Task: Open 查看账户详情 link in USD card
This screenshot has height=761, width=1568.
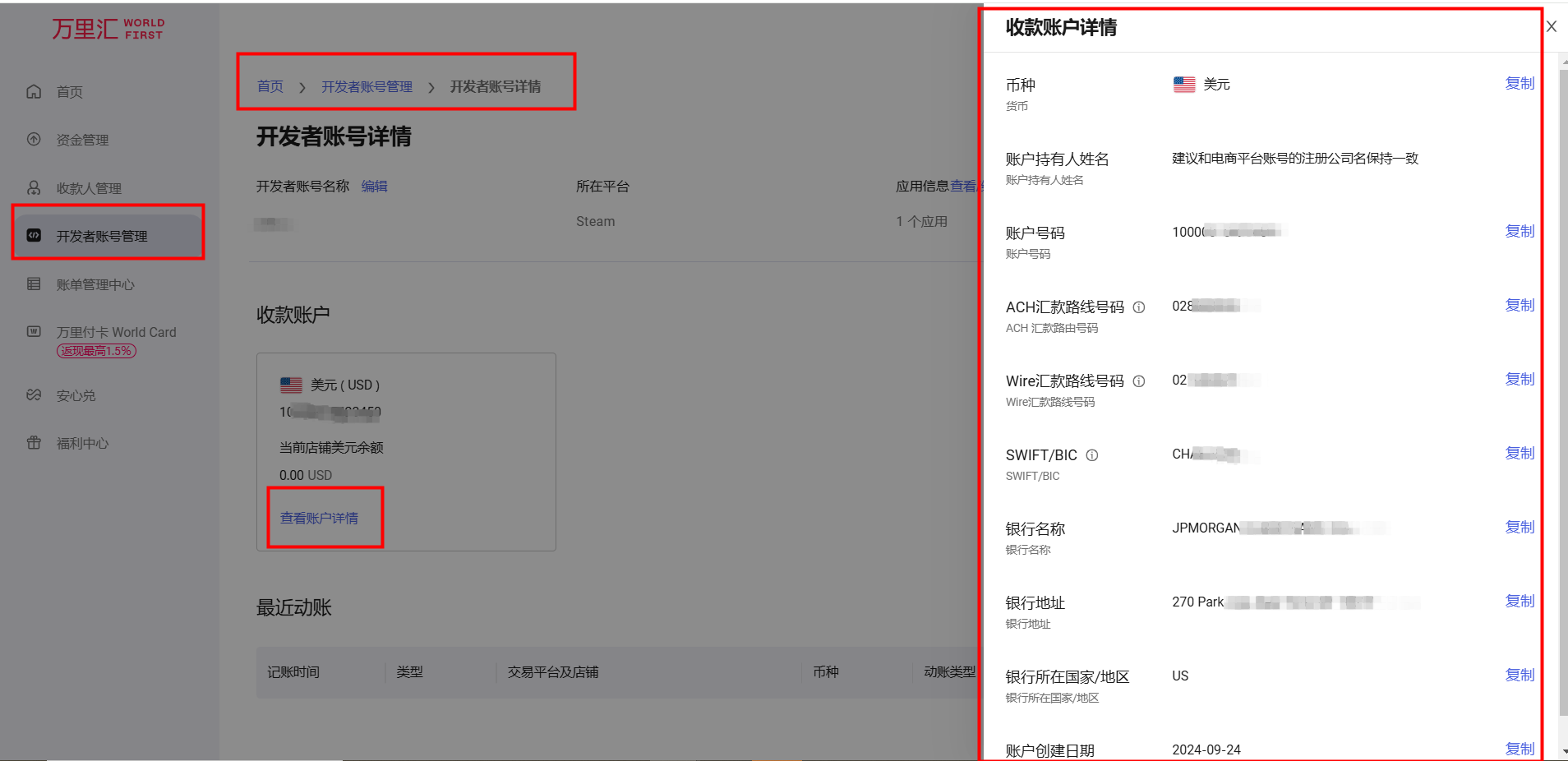Action: coord(319,518)
